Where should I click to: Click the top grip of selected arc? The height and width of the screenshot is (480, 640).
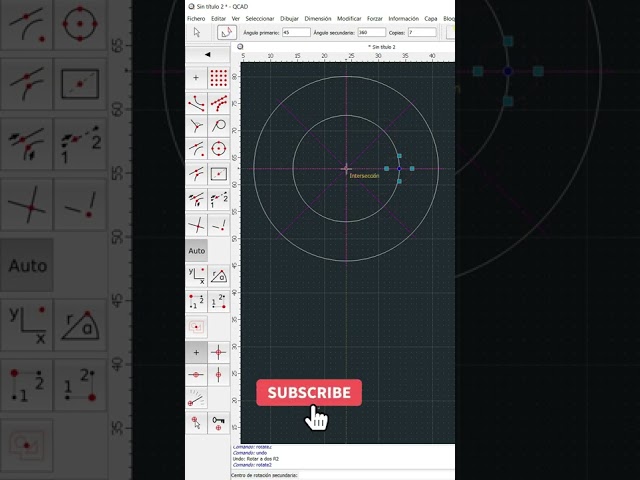click(399, 156)
